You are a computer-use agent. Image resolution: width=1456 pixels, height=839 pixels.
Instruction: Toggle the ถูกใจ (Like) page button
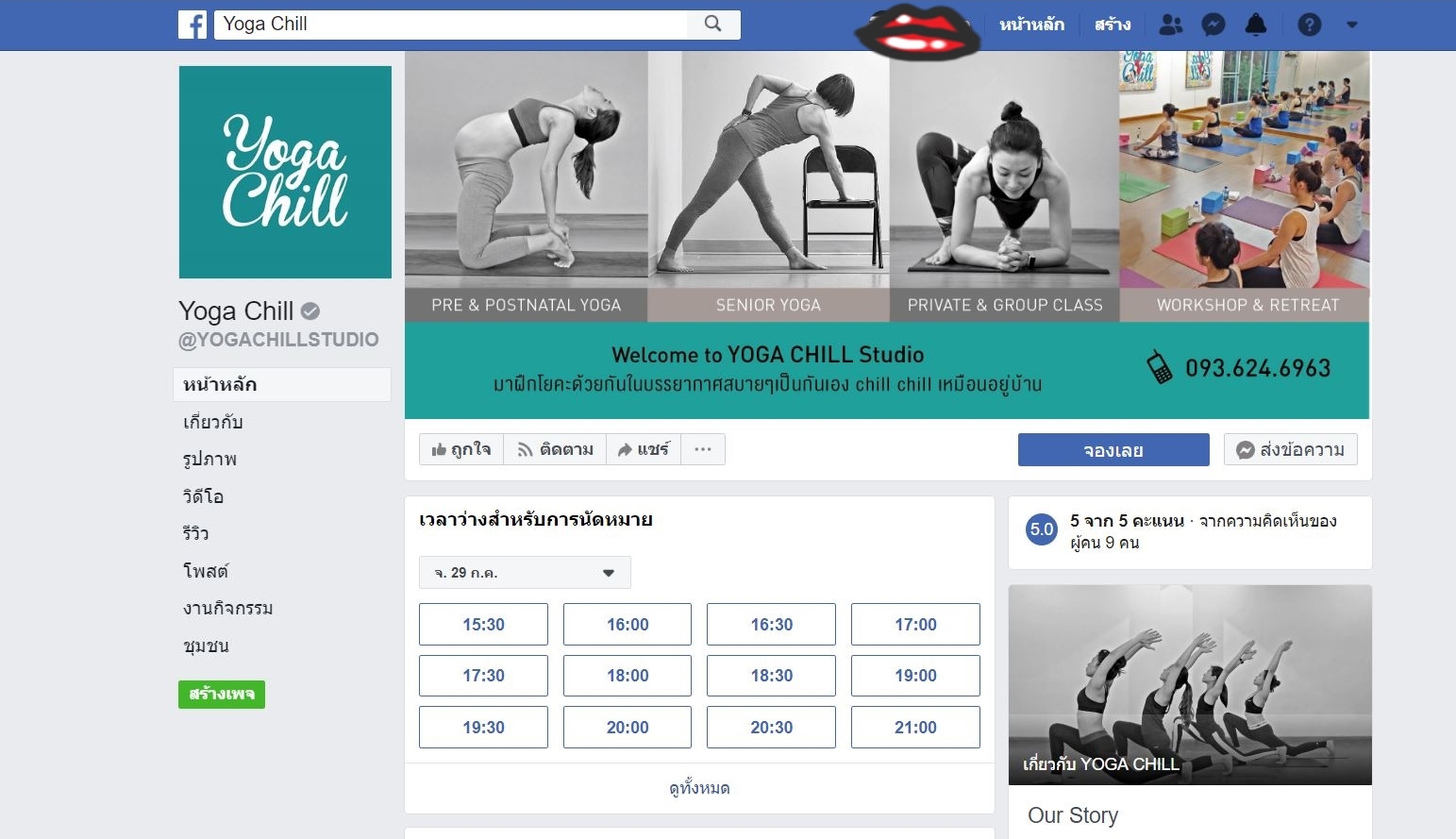point(461,449)
